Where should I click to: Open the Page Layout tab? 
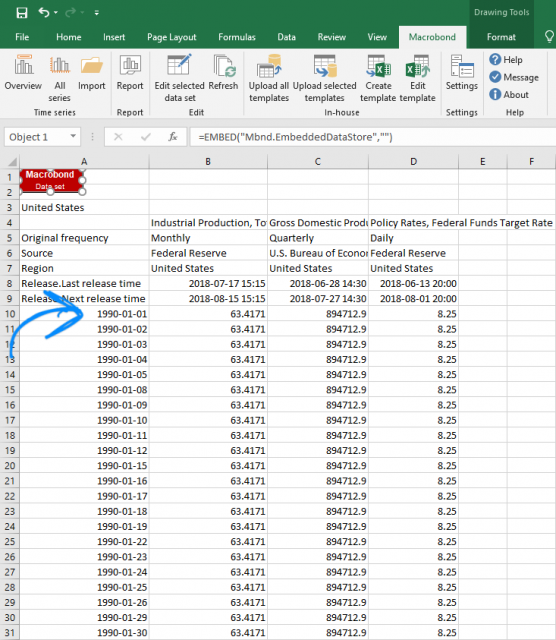[x=171, y=37]
